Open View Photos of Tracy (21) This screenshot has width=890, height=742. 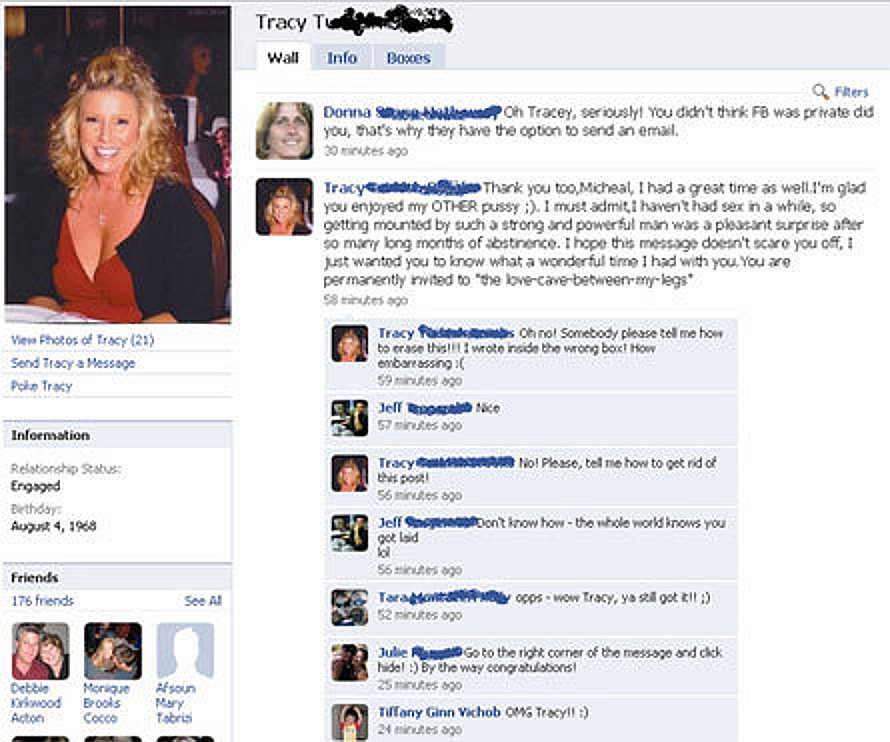82,340
